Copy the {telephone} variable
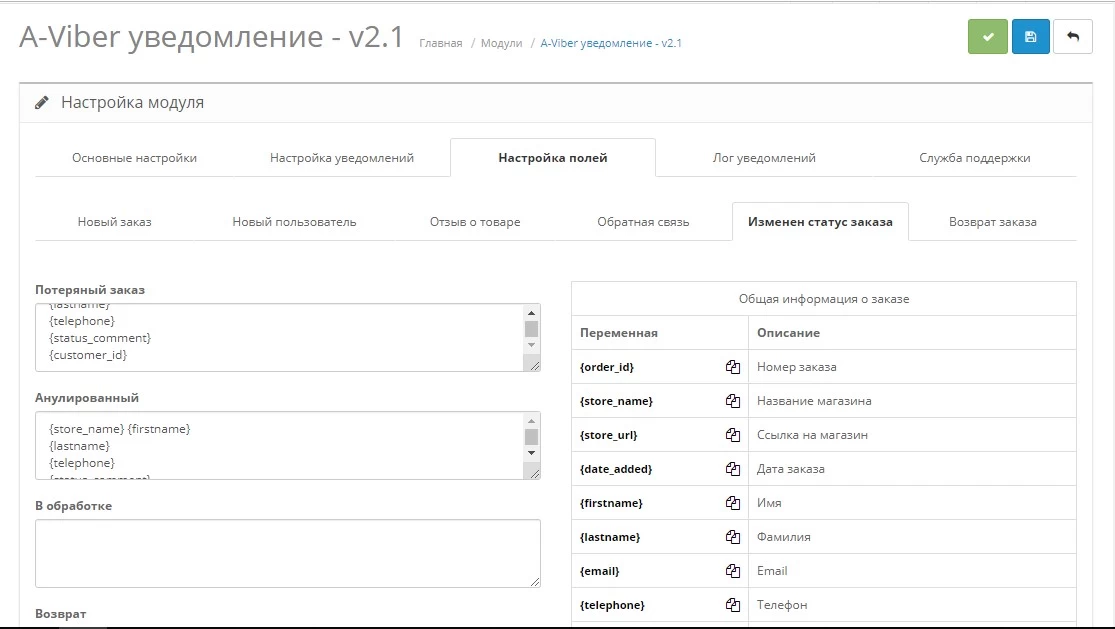Viewport: 1115px width, 629px height. pos(732,605)
